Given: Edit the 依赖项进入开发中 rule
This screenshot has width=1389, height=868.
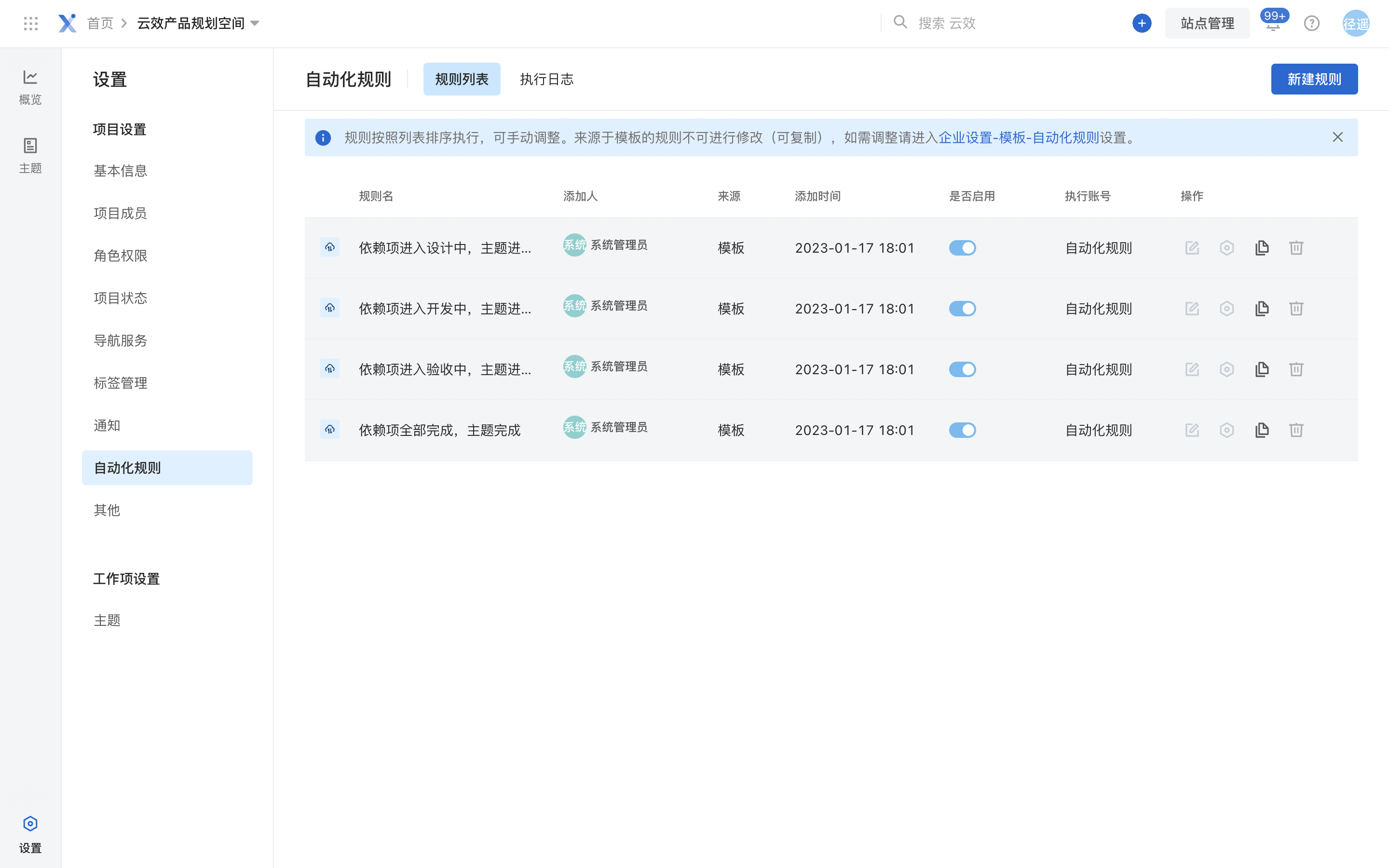Looking at the screenshot, I should 1192,309.
